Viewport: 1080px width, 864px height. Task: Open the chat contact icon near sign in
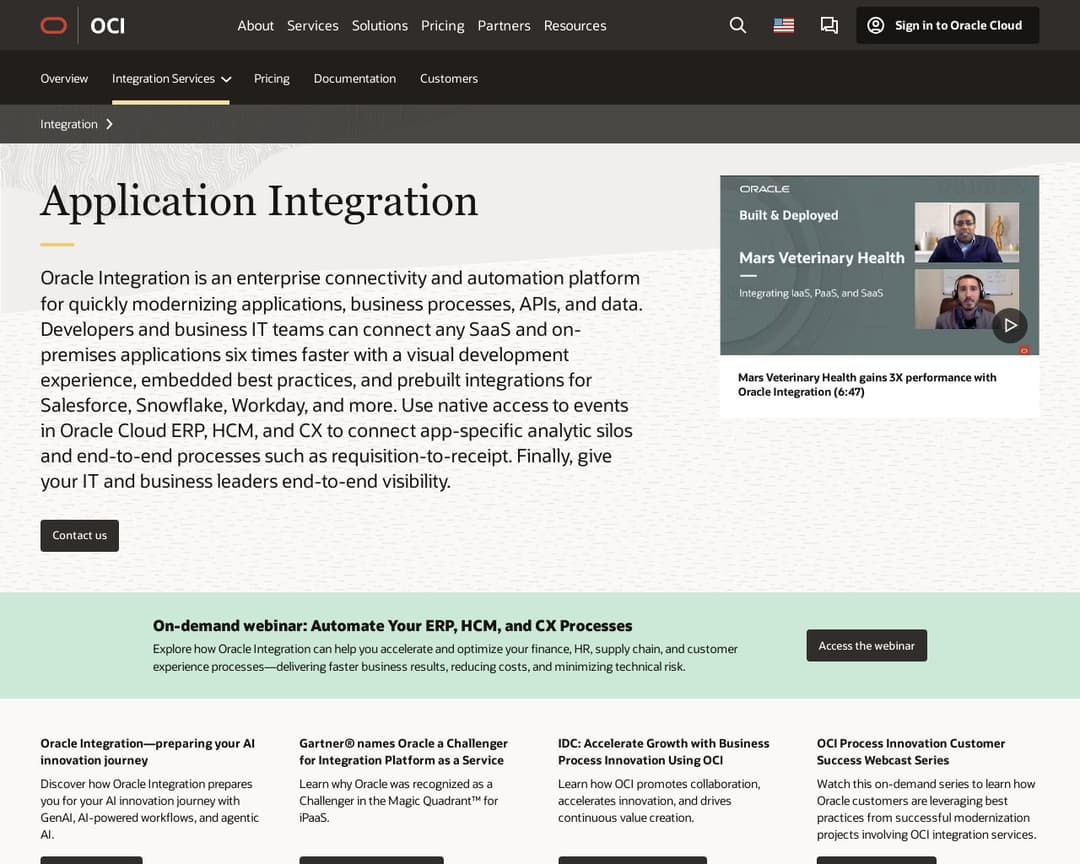coord(829,26)
